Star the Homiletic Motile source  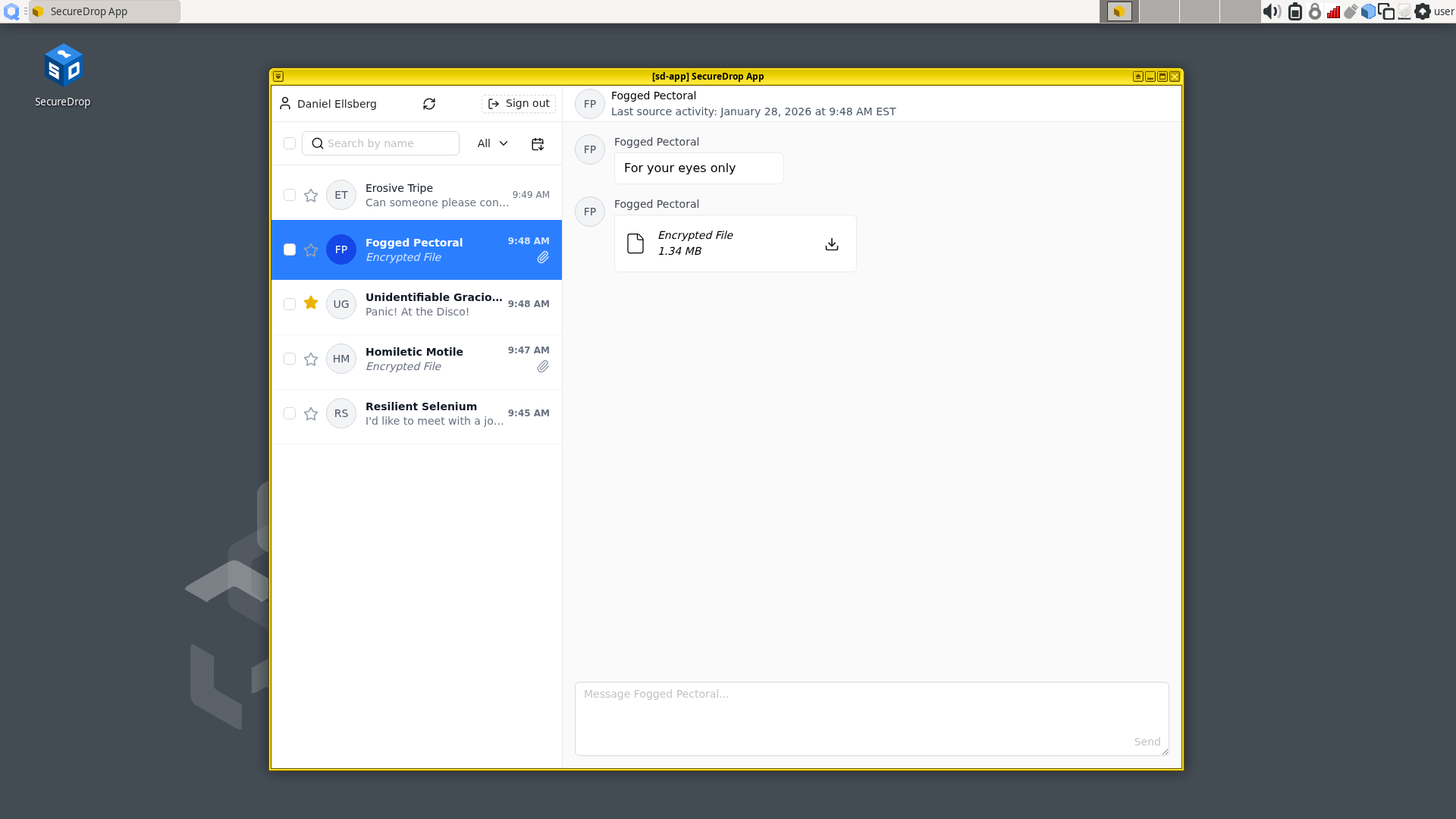tap(311, 359)
